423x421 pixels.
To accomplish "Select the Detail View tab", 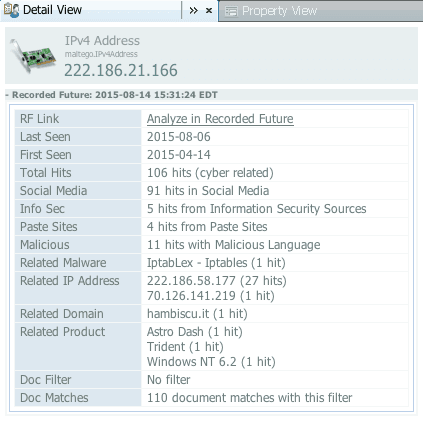I will point(52,10).
